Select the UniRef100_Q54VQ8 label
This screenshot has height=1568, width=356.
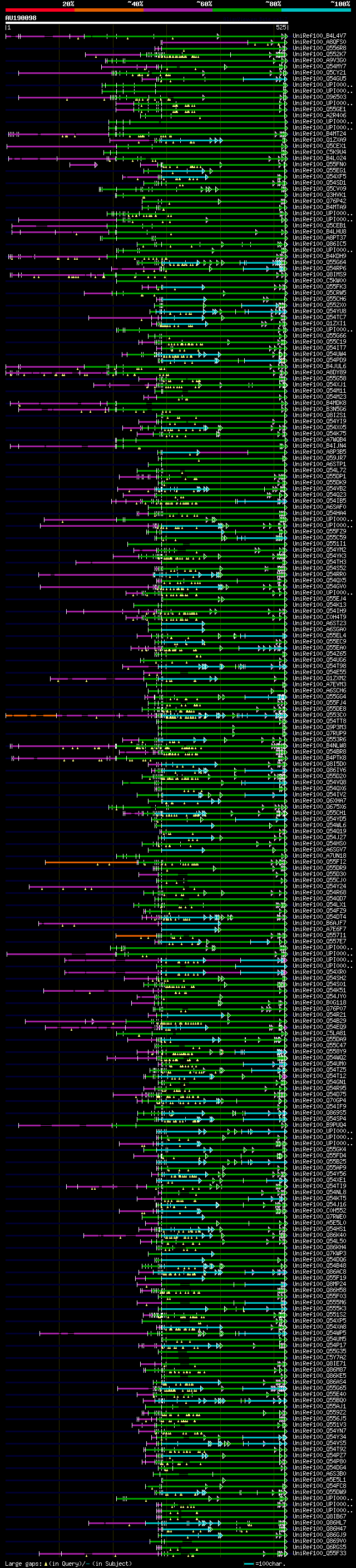[x=319, y=782]
